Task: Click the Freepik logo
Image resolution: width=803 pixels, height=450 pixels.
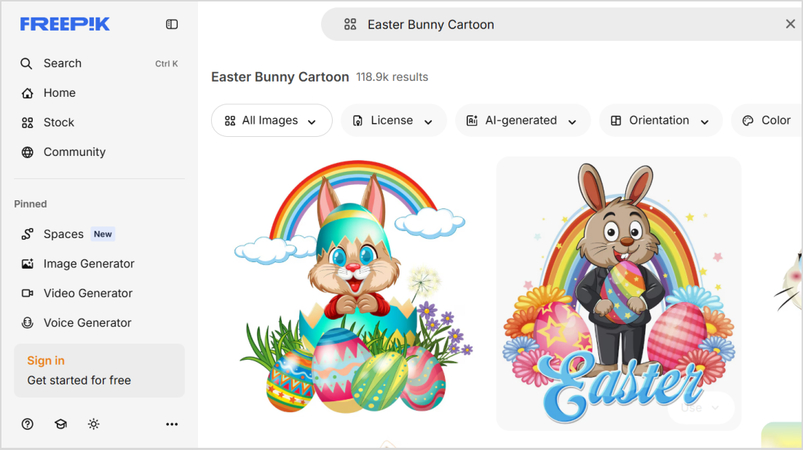Action: [65, 24]
